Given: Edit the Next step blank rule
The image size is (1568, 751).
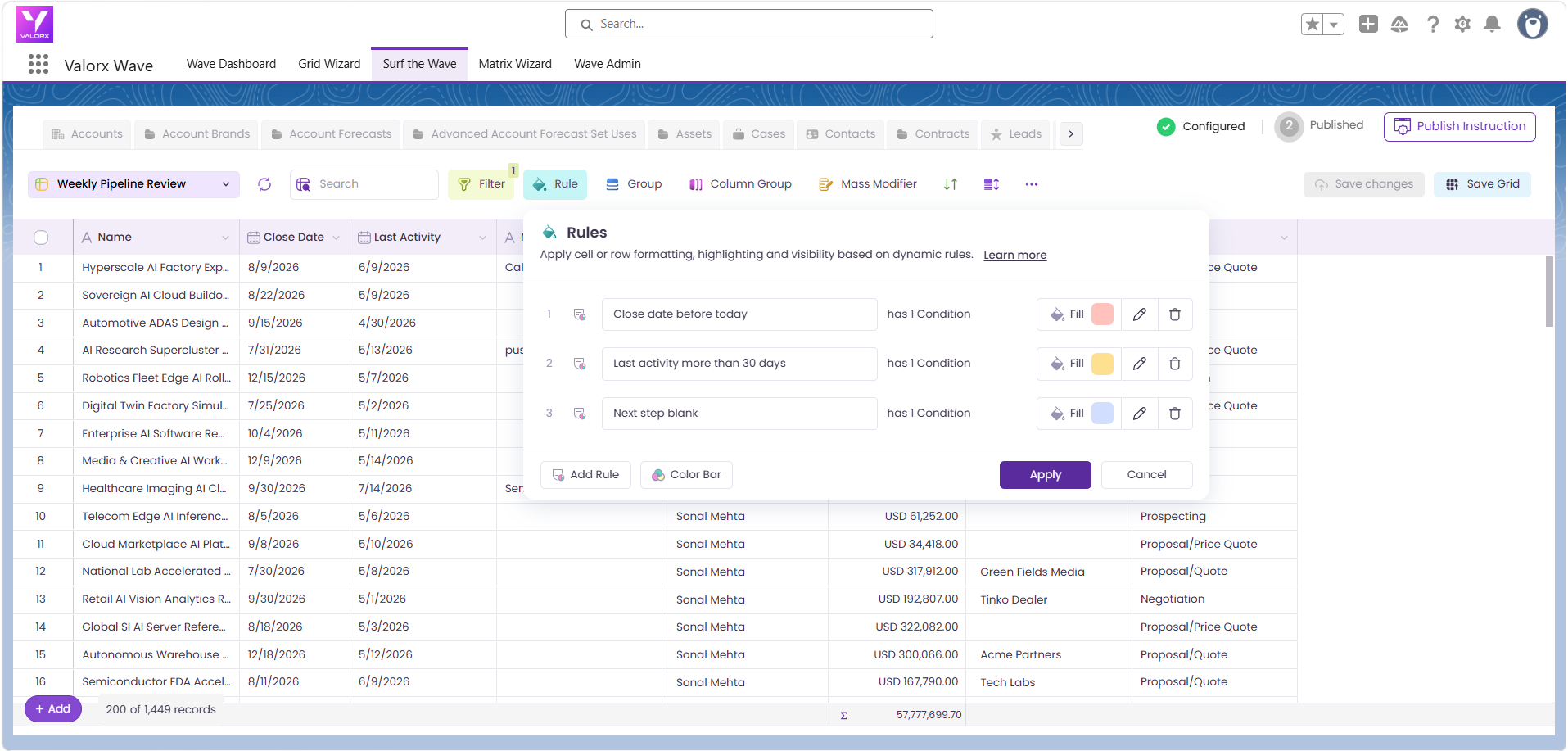Looking at the screenshot, I should 1140,414.
